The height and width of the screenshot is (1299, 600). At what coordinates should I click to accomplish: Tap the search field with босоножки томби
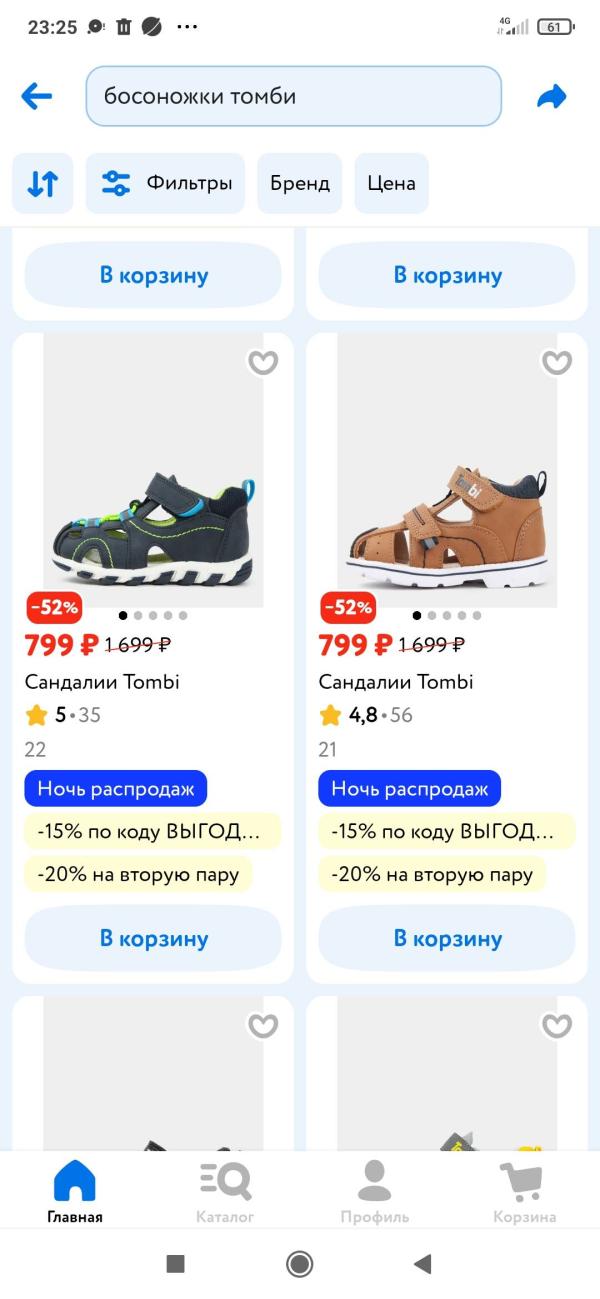point(293,96)
